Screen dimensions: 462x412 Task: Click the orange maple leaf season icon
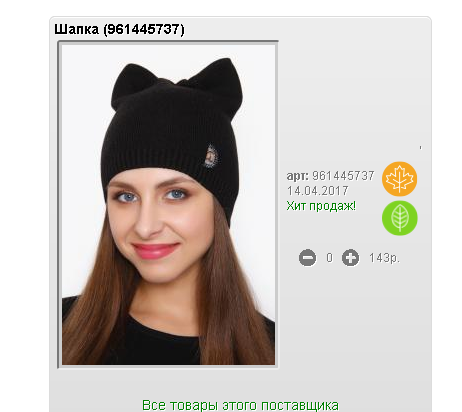coord(399,179)
